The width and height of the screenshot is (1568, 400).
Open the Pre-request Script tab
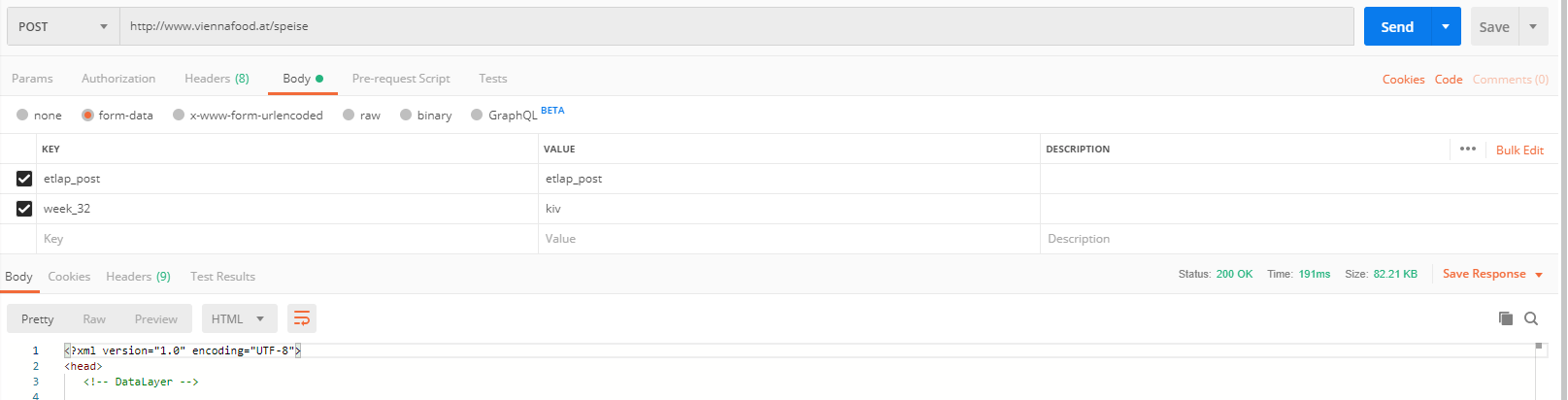401,79
